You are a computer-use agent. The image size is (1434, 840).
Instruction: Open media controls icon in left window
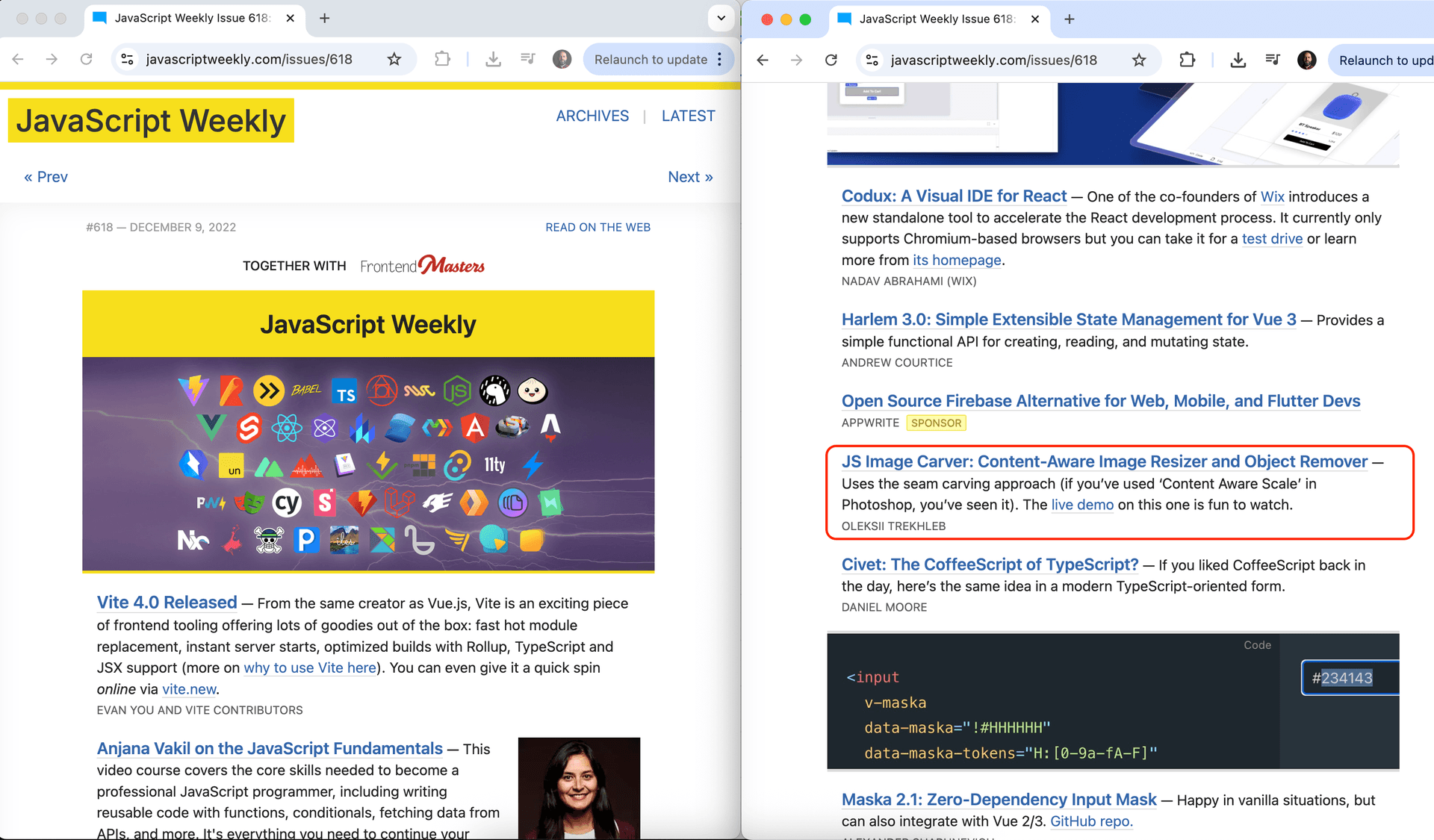click(528, 59)
